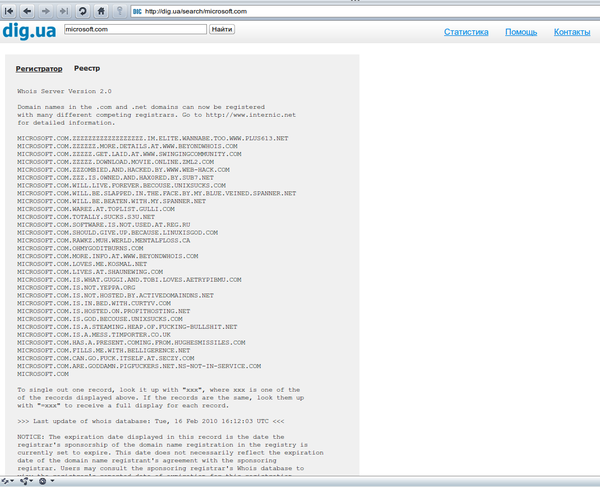Click the http://www.internic.net text
Image resolution: width=600 pixels, height=487 pixels.
click(x=251, y=115)
